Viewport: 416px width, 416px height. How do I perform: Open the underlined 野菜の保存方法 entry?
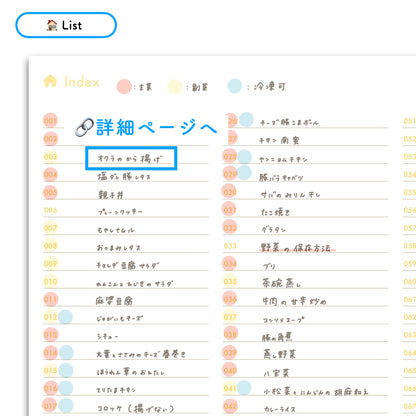(x=296, y=248)
